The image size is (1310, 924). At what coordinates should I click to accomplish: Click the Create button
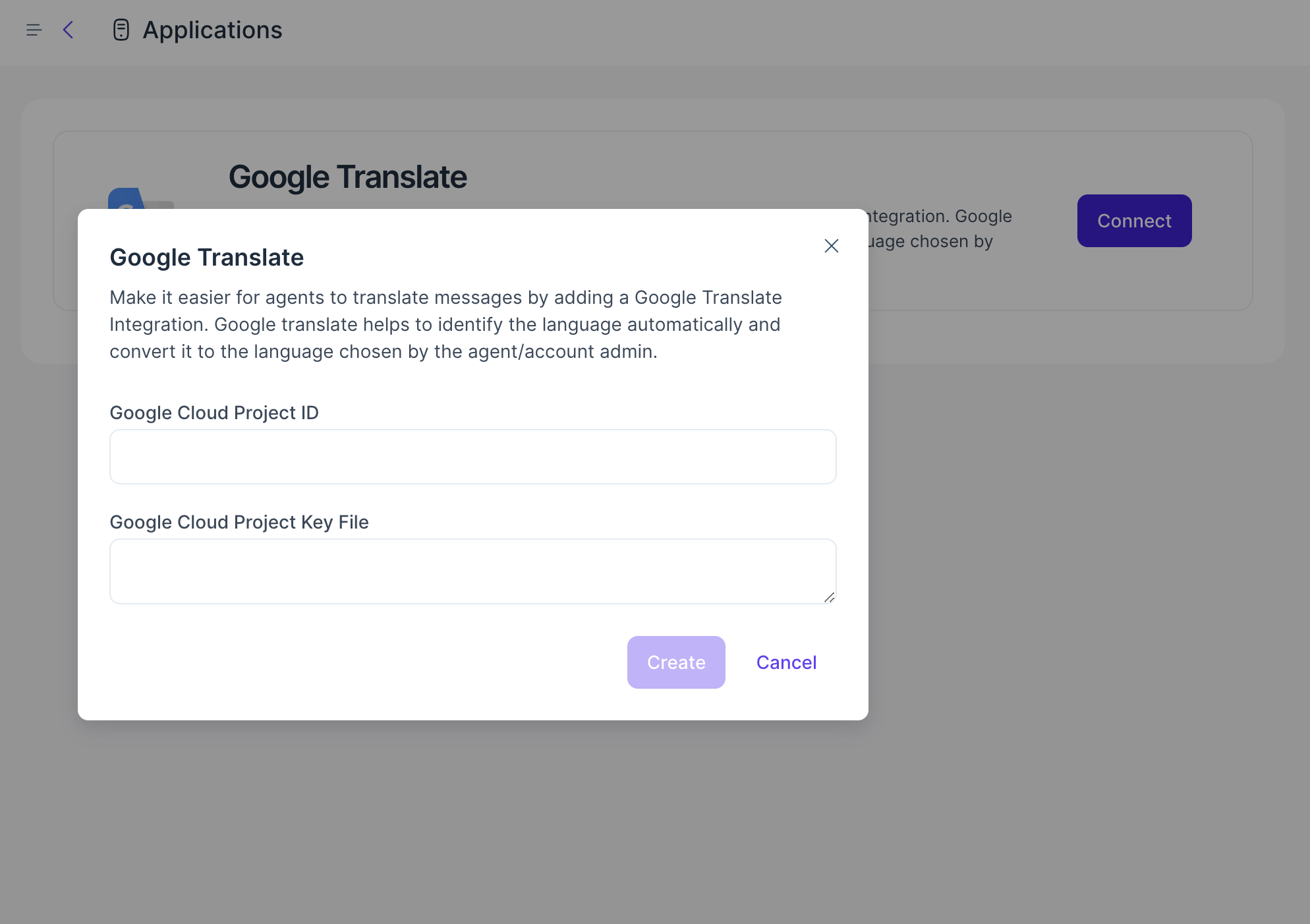point(676,662)
